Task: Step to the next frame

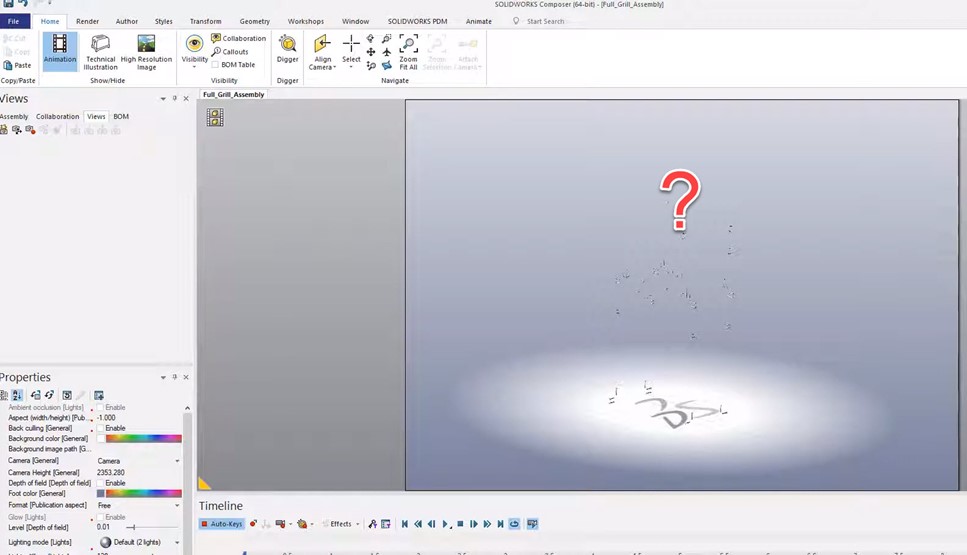Action: click(474, 524)
